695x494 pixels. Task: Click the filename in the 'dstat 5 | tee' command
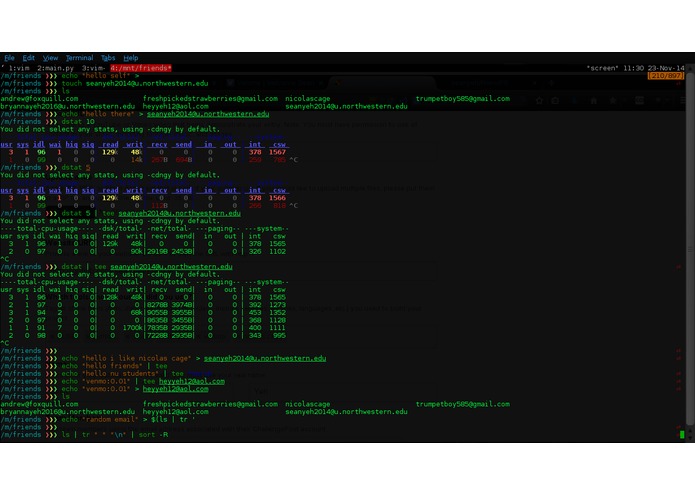point(180,213)
